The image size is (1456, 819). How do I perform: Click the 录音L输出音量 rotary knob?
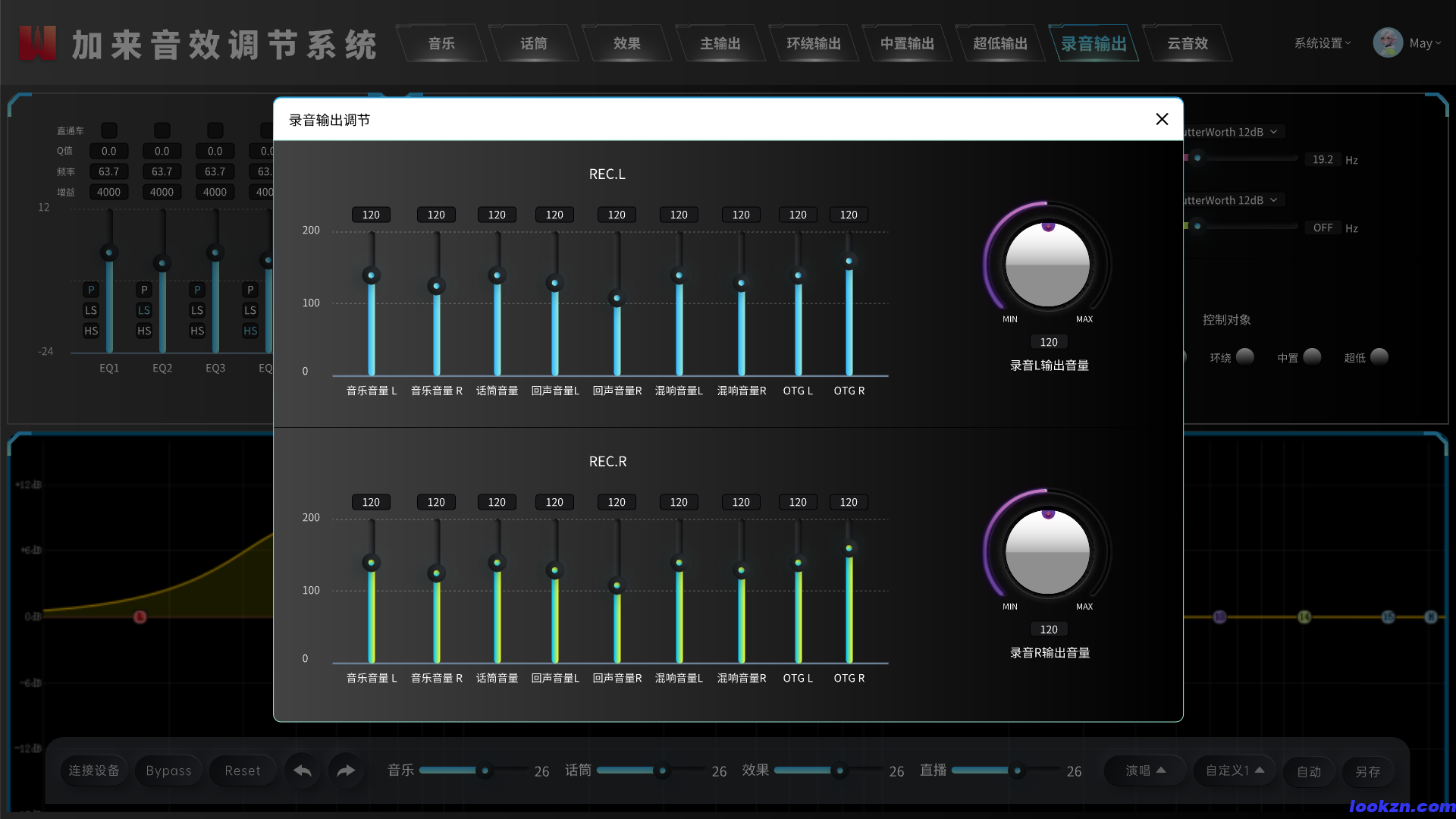point(1047,265)
